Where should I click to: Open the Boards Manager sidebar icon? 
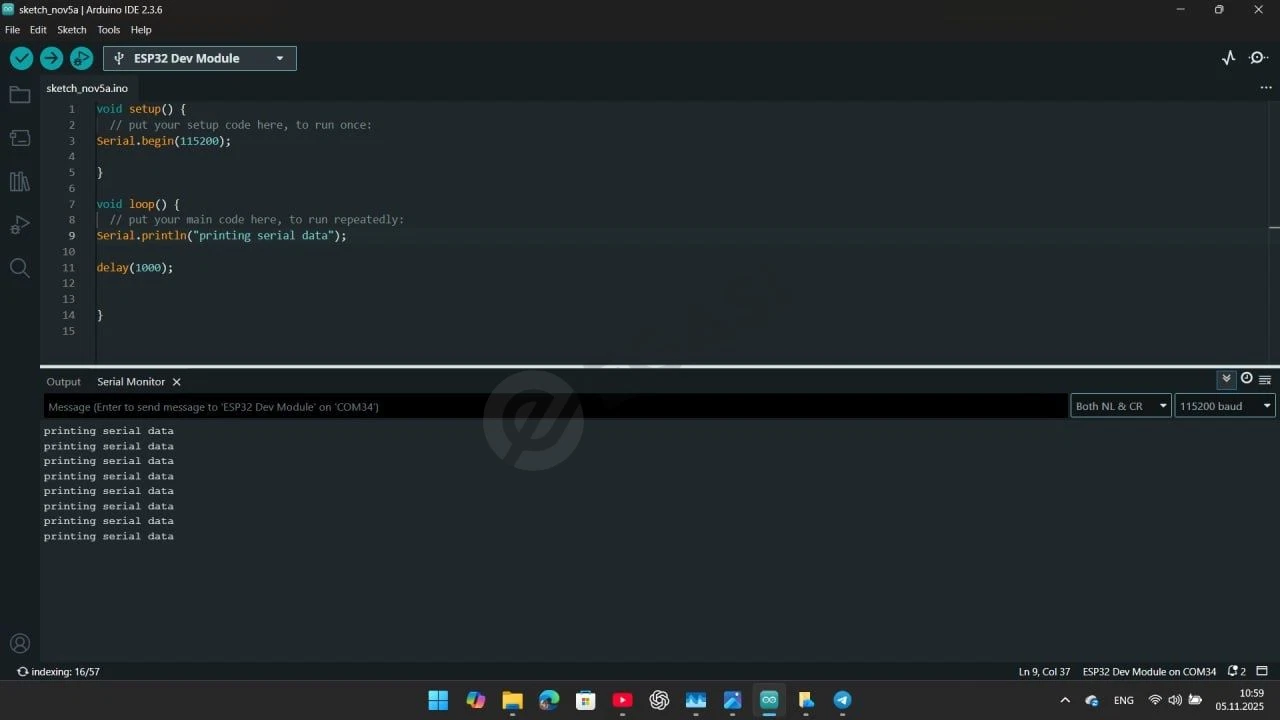(19, 138)
